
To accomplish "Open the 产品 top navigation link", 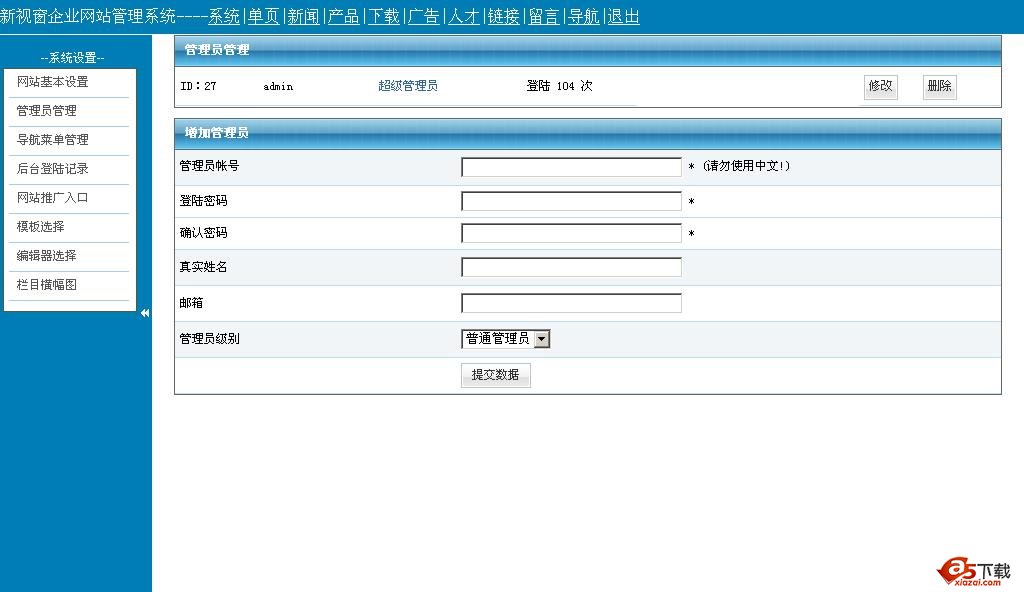I will tap(344, 16).
